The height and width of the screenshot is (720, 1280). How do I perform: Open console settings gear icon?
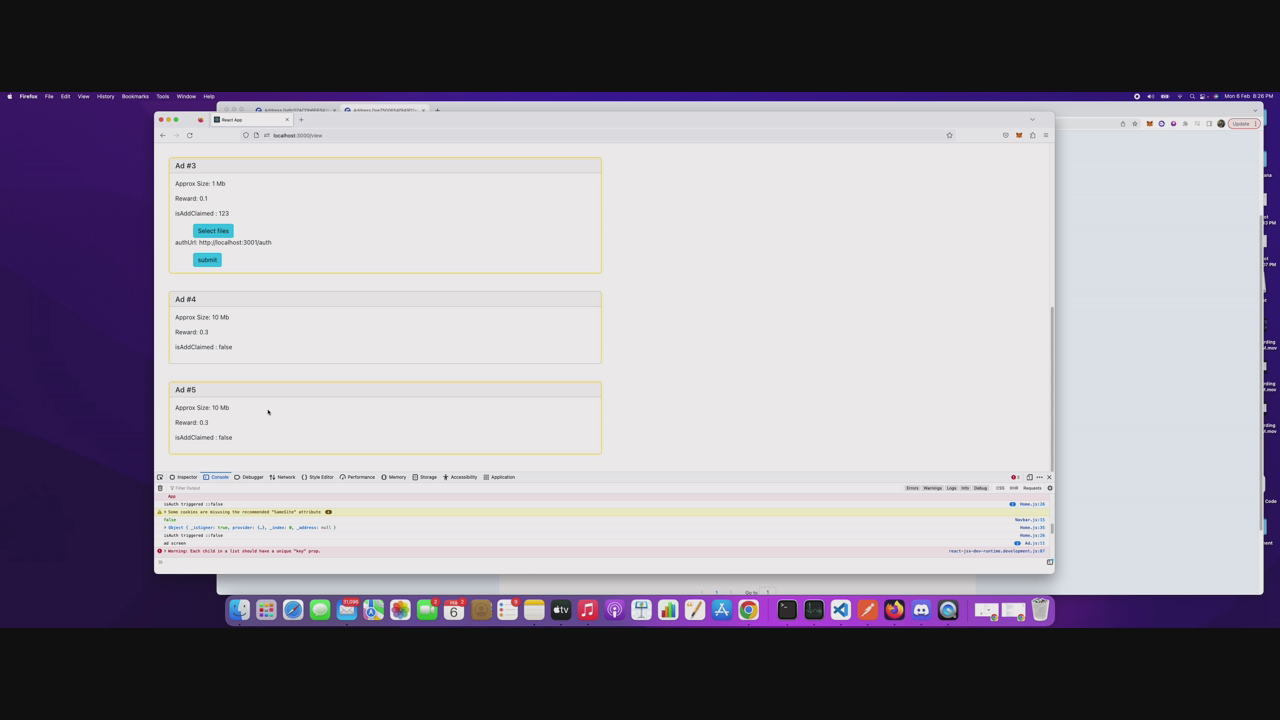point(1050,488)
